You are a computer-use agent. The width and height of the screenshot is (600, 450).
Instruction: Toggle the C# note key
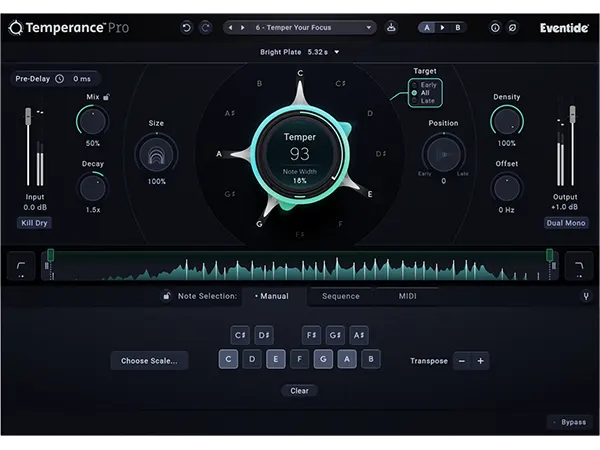(x=240, y=335)
